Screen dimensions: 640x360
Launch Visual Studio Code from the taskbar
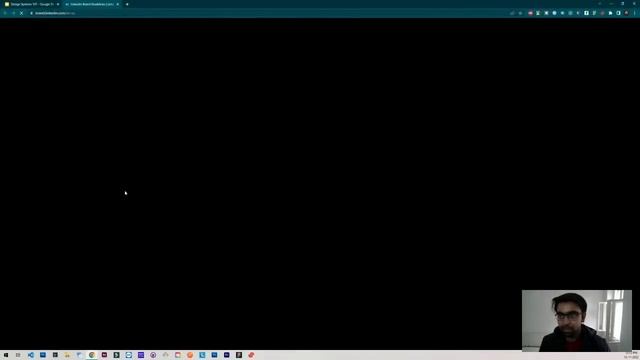coord(31,355)
